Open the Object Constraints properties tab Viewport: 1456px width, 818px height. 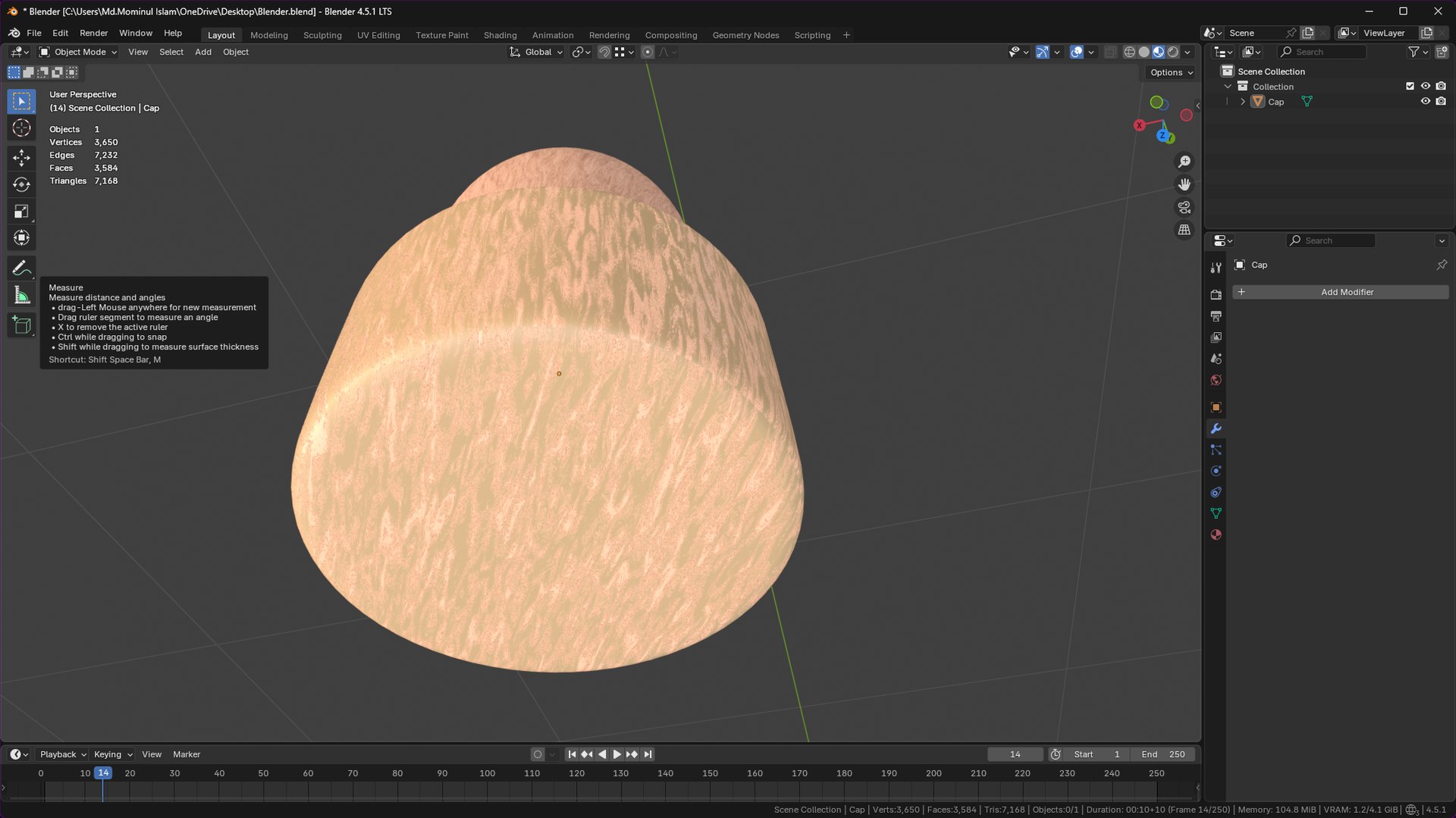click(x=1216, y=492)
